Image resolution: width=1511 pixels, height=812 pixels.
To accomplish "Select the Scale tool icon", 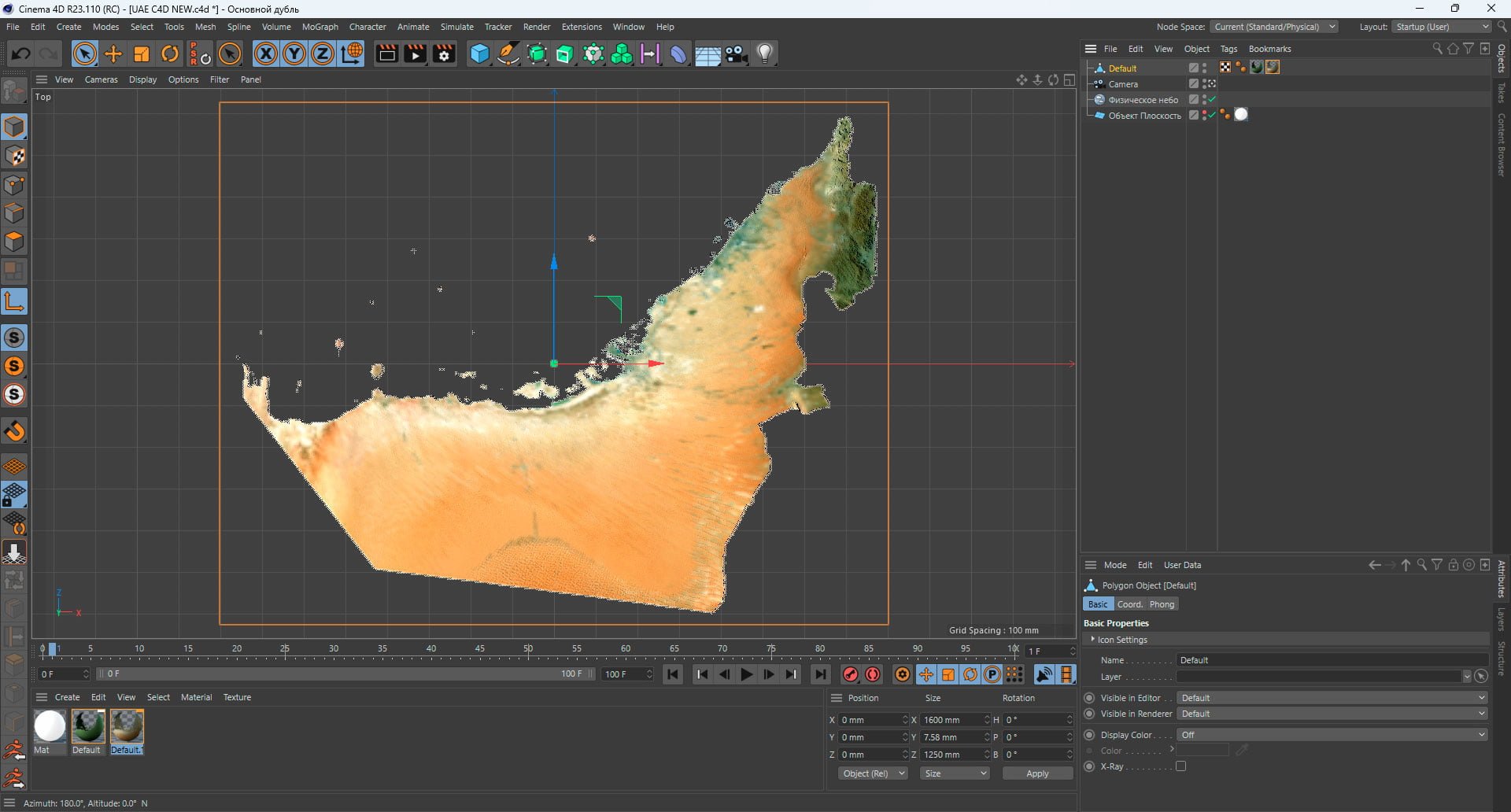I will [142, 54].
